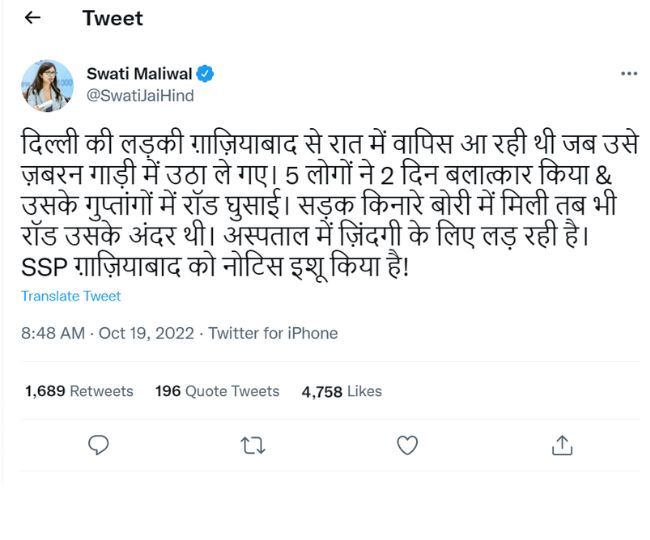The width and height of the screenshot is (650, 540).
Task: Click the Translate Tweet link
Action: tap(71, 296)
